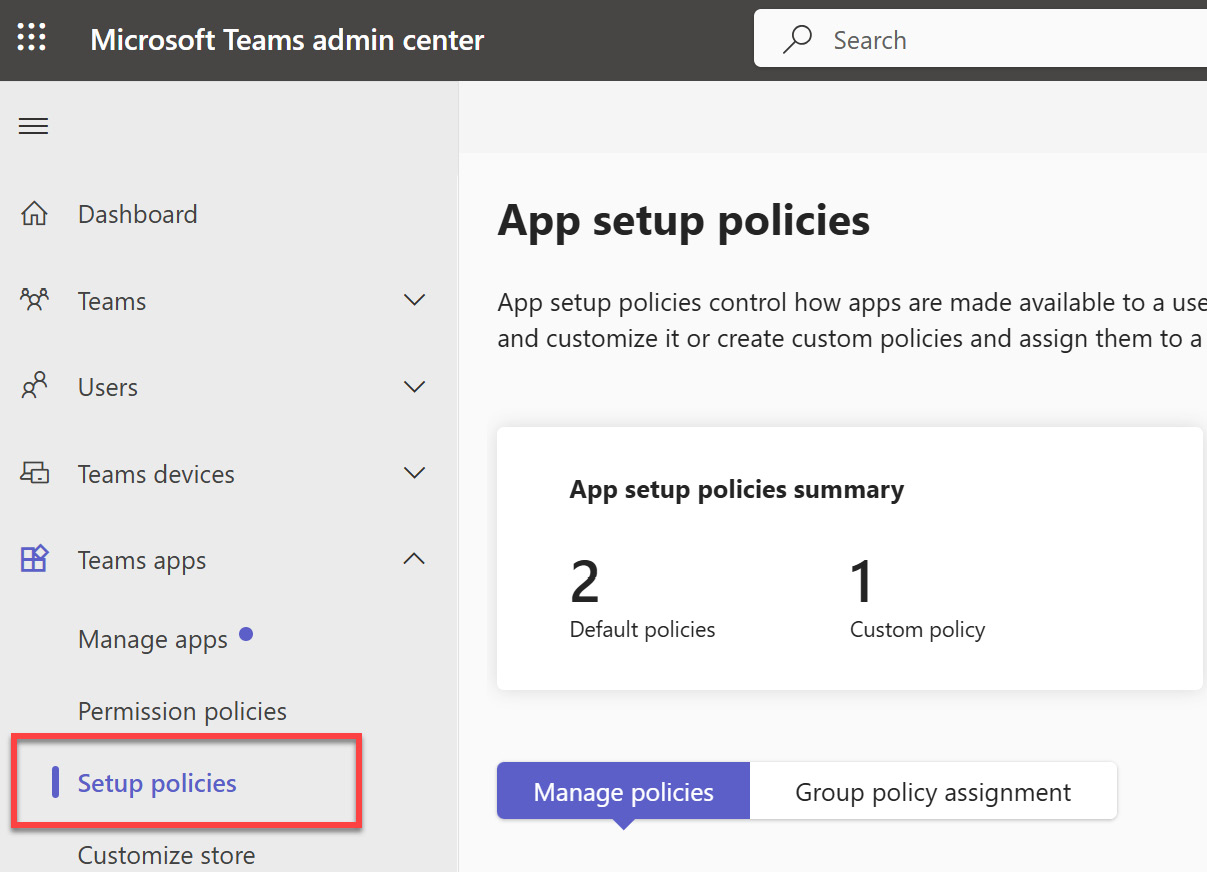Click the App setup policies summary title

click(x=737, y=489)
